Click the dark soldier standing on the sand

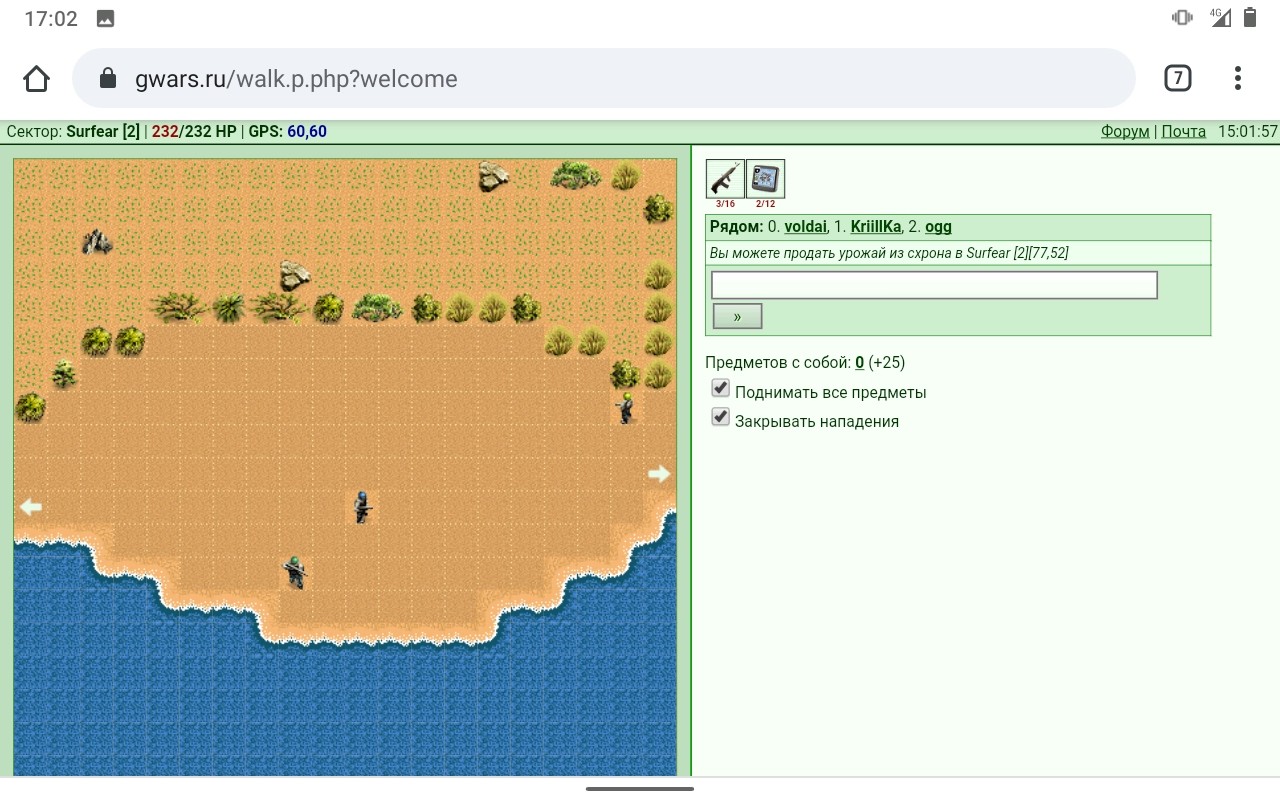(362, 507)
